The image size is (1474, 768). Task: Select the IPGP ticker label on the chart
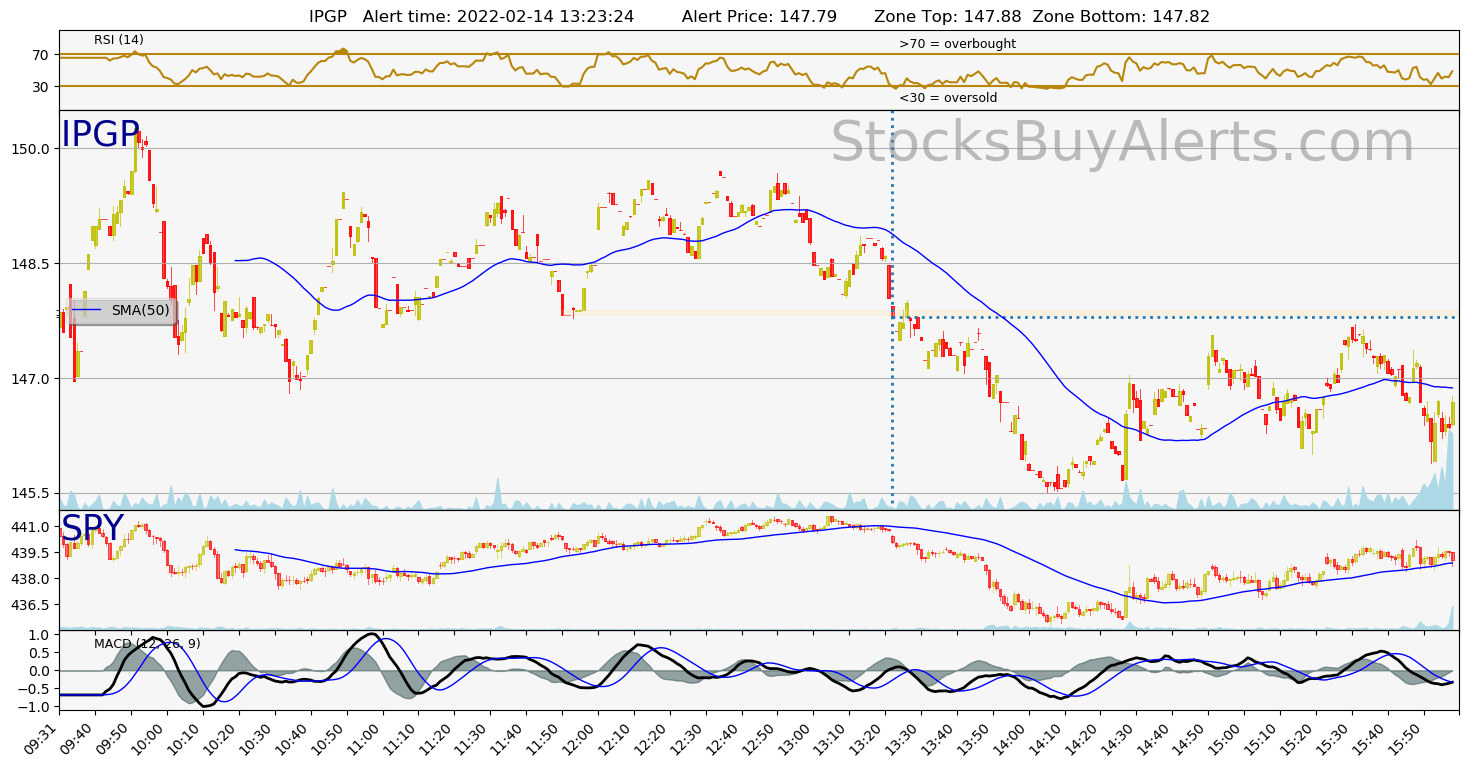click(101, 135)
